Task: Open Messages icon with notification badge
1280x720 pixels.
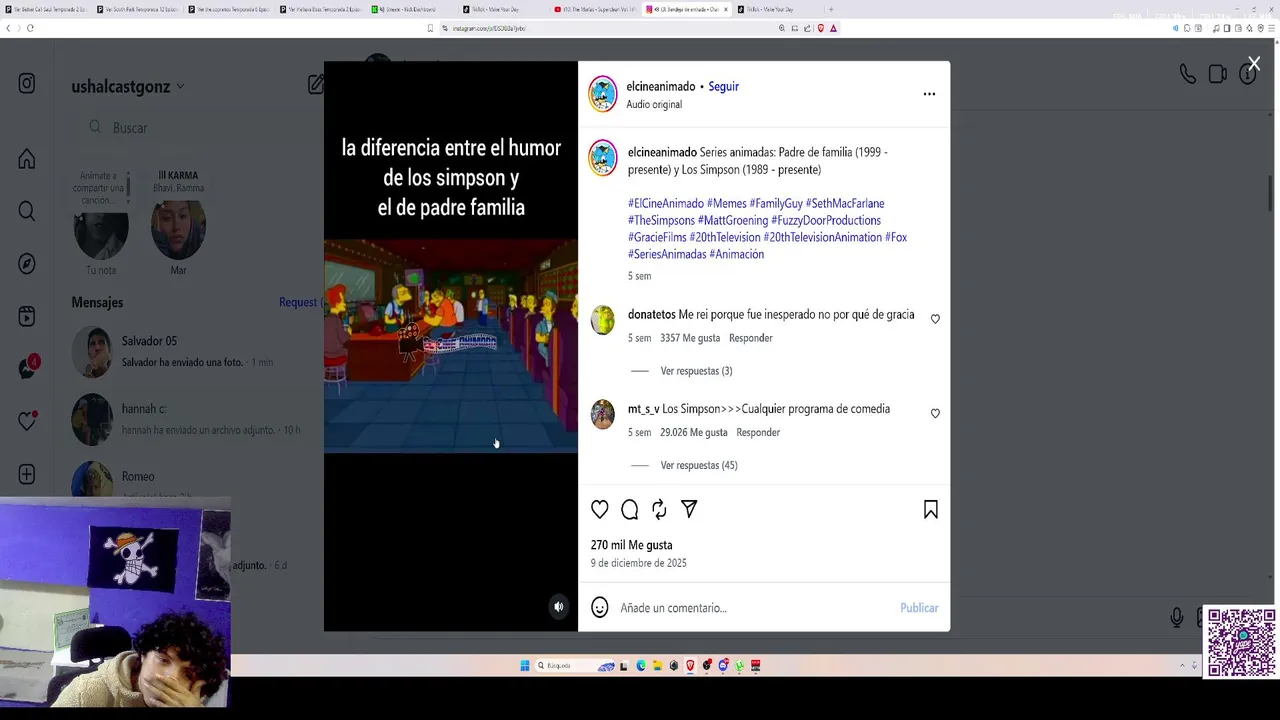Action: tap(27, 368)
